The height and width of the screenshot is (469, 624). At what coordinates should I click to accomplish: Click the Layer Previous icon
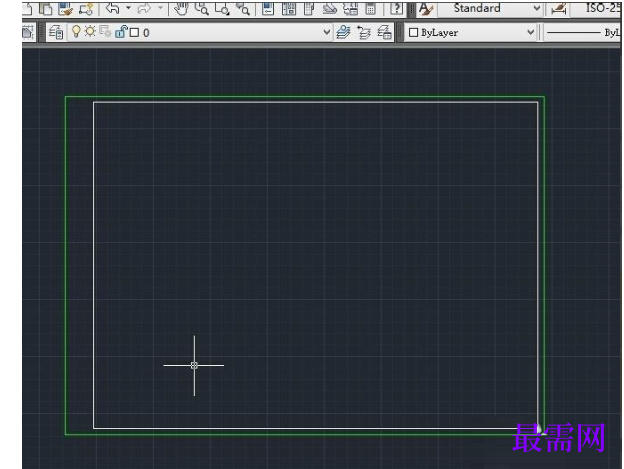(364, 33)
